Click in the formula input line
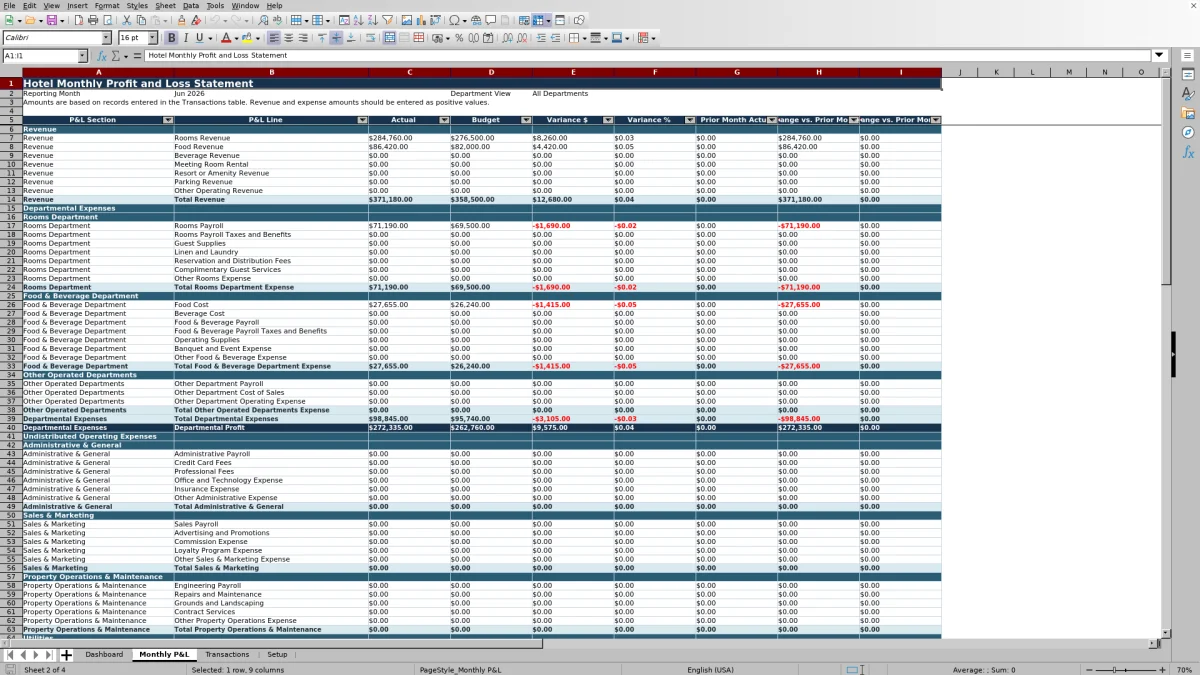The height and width of the screenshot is (675, 1200). tap(647, 56)
